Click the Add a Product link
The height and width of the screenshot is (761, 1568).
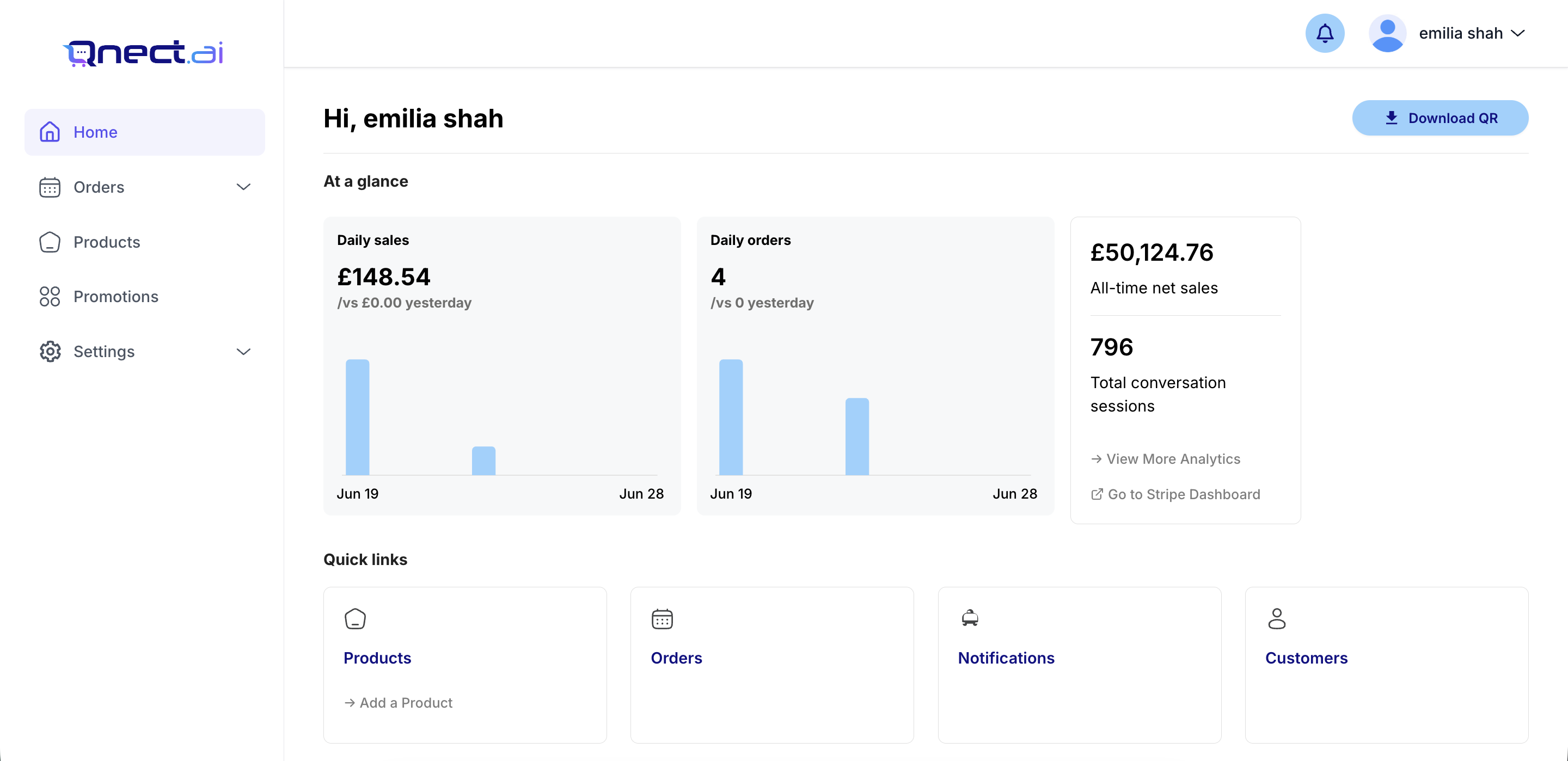pos(406,703)
